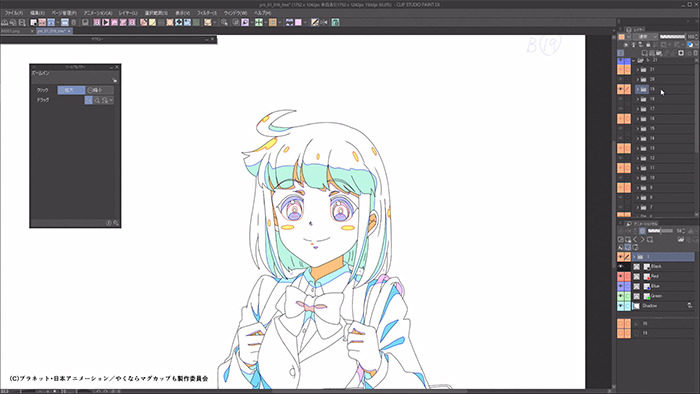The image size is (700, 394).
Task: Select layer folder 10 row
Action: pyautogui.click(x=664, y=178)
